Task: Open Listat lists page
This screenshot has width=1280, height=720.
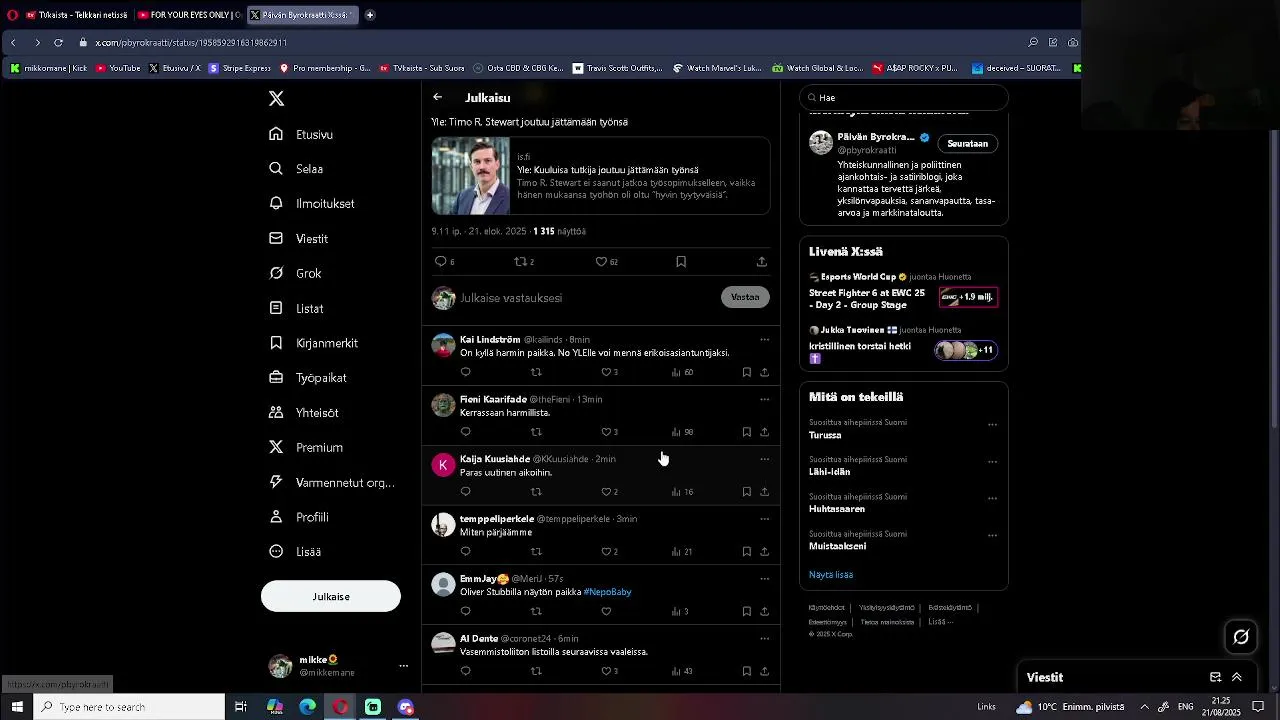Action: [x=297, y=308]
